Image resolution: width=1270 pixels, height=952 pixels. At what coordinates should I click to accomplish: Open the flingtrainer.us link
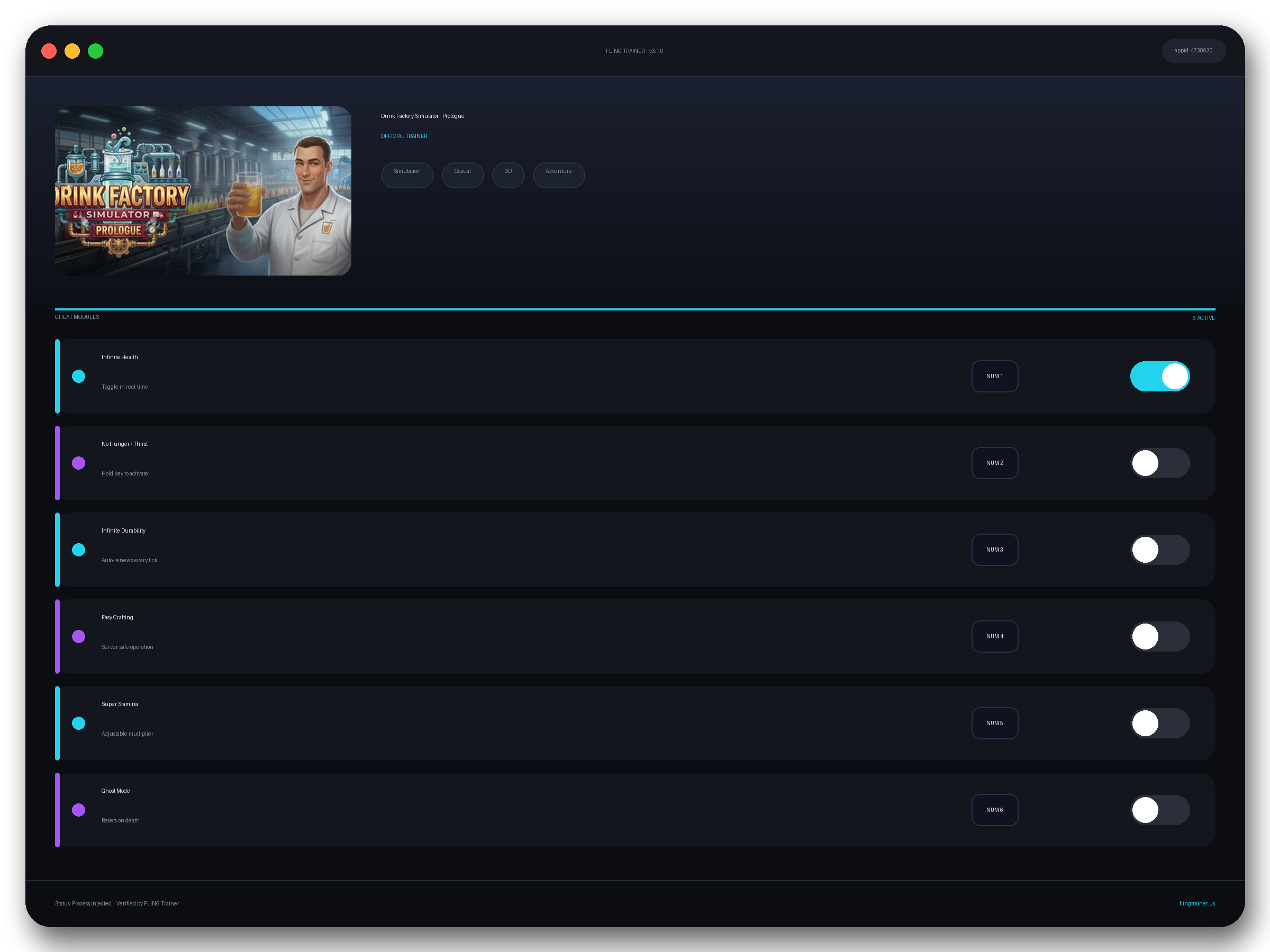coord(1196,903)
